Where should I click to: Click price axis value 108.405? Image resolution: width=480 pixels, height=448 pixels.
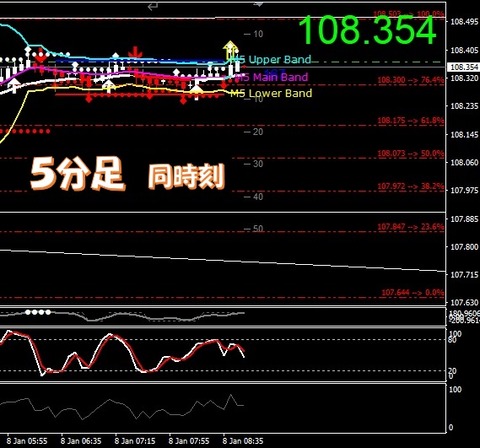pyautogui.click(x=464, y=50)
